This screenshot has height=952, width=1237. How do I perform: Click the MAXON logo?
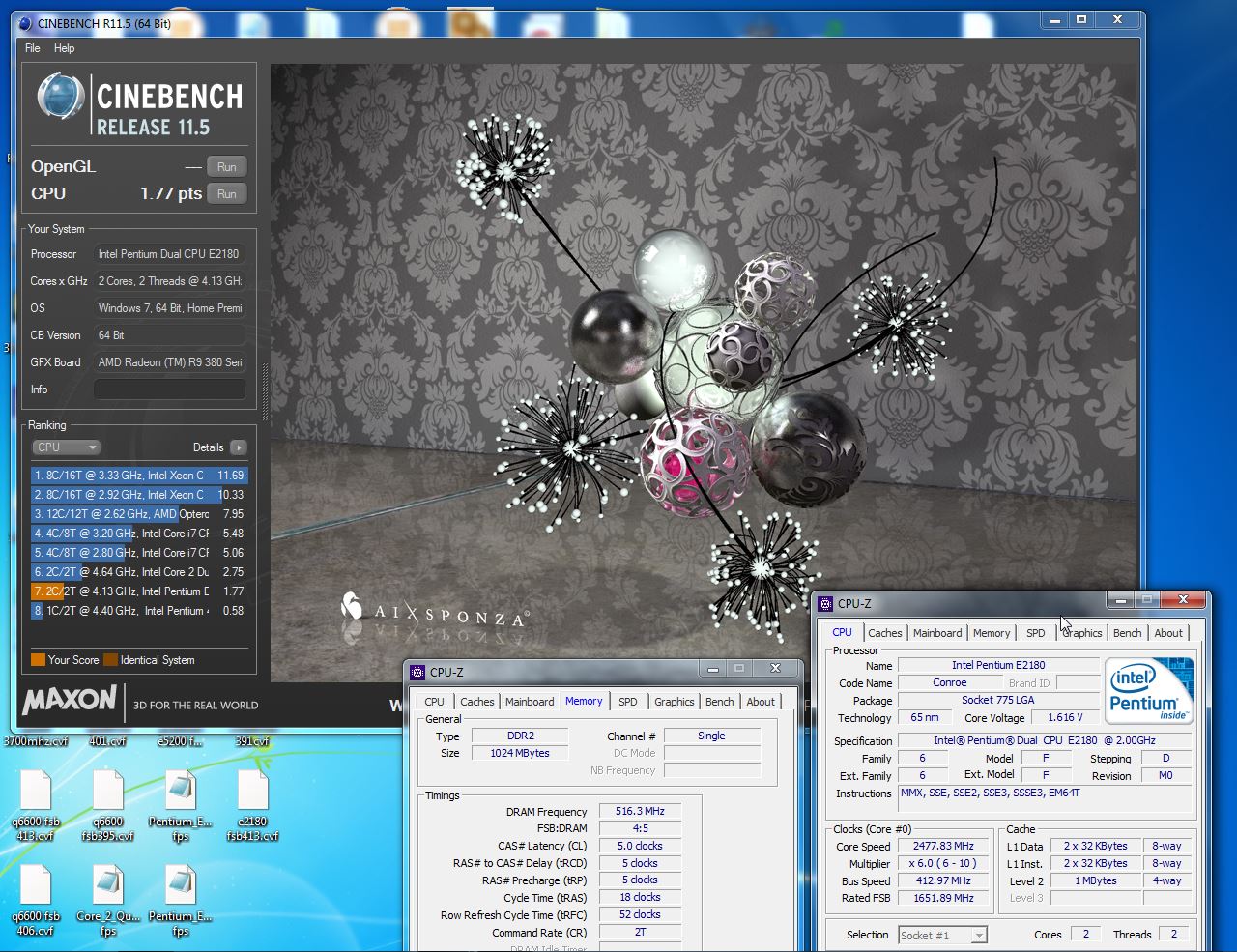(x=70, y=699)
